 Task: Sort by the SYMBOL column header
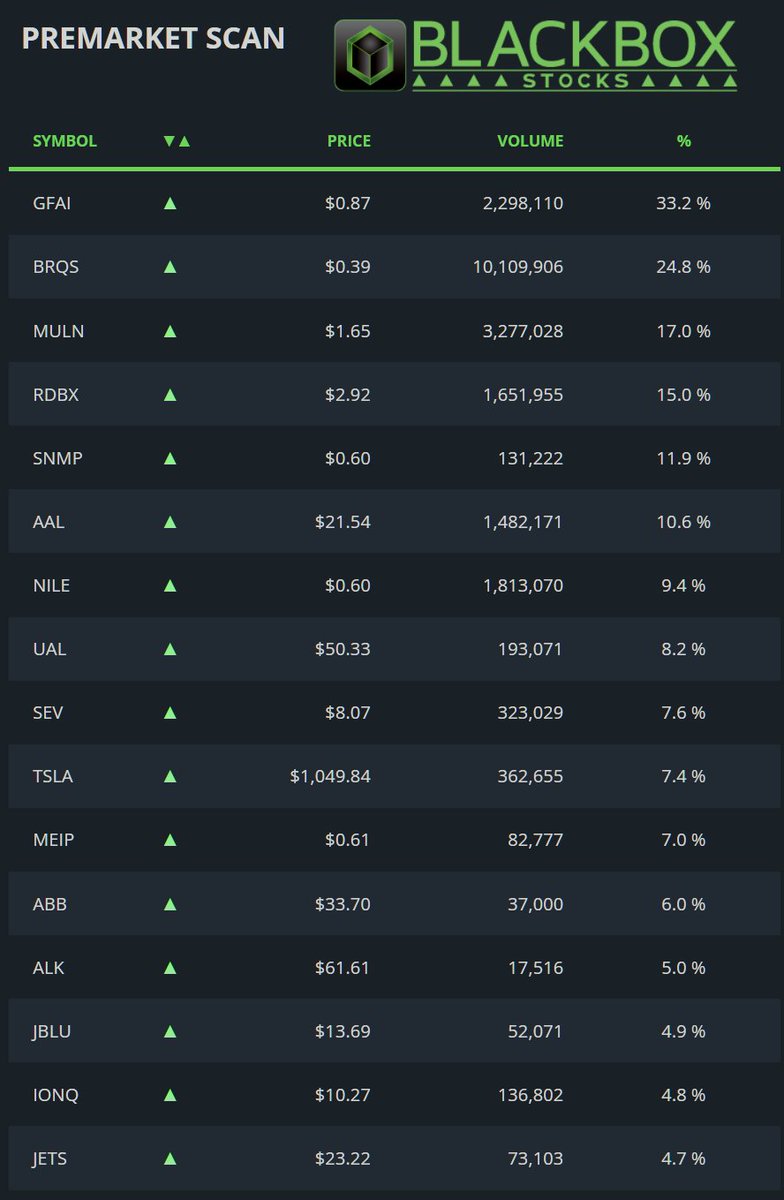[65, 141]
